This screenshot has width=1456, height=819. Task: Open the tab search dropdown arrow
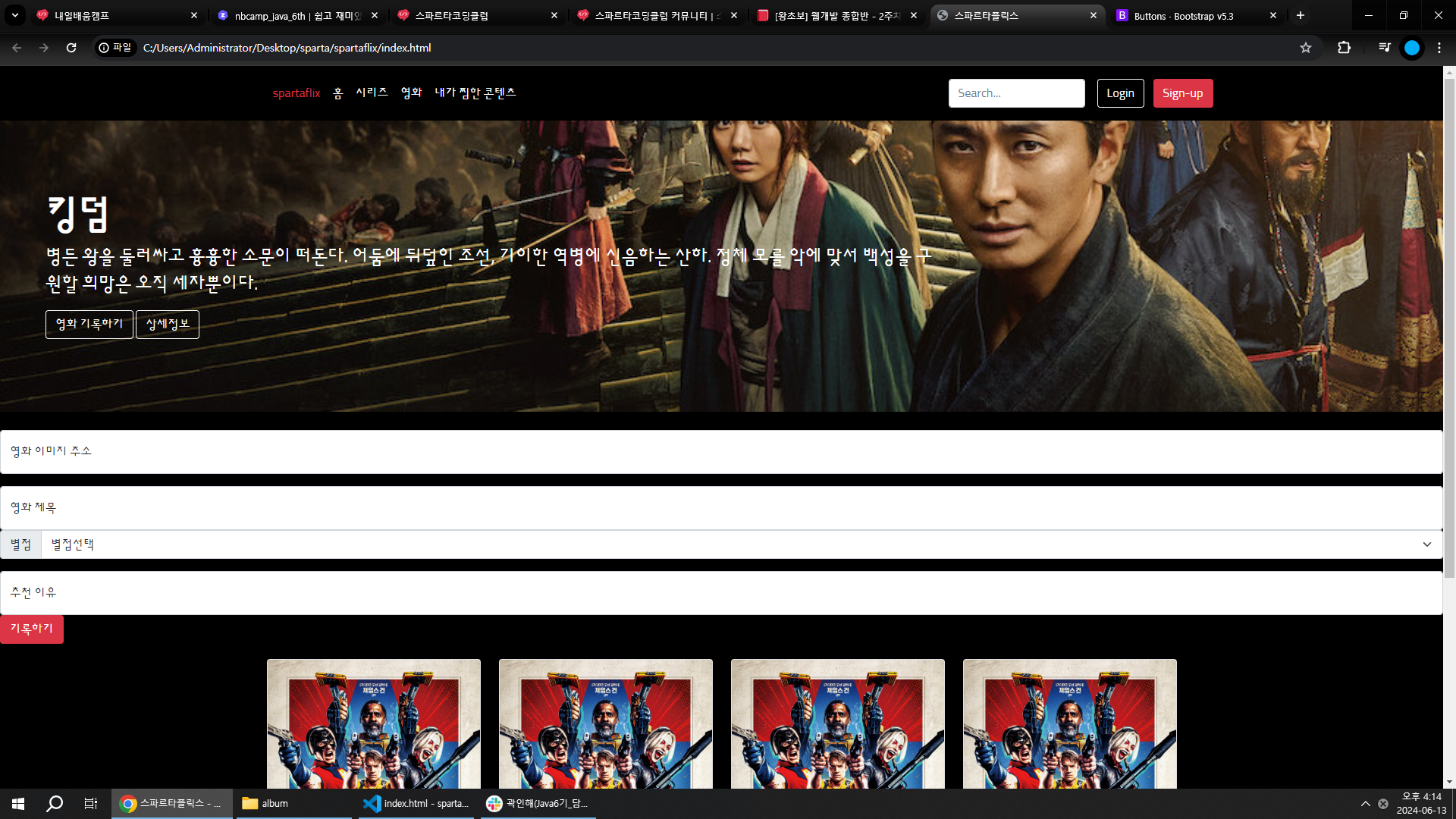click(15, 15)
